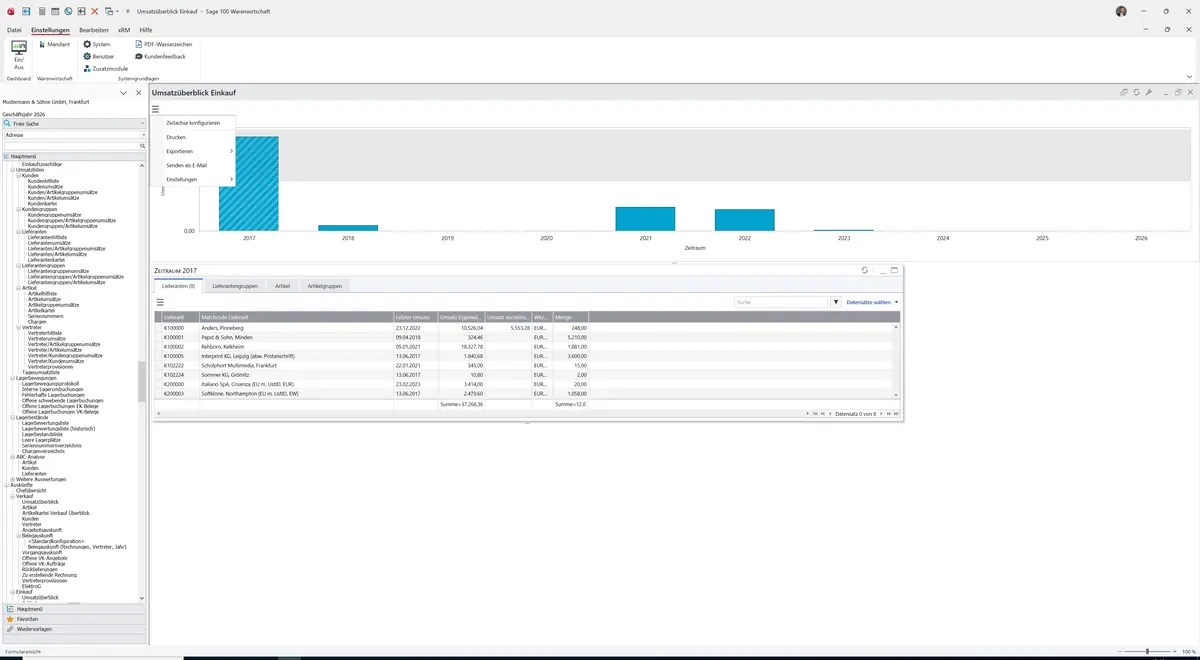
Task: Open Zusatzmodule in the ribbon
Action: [106, 68]
